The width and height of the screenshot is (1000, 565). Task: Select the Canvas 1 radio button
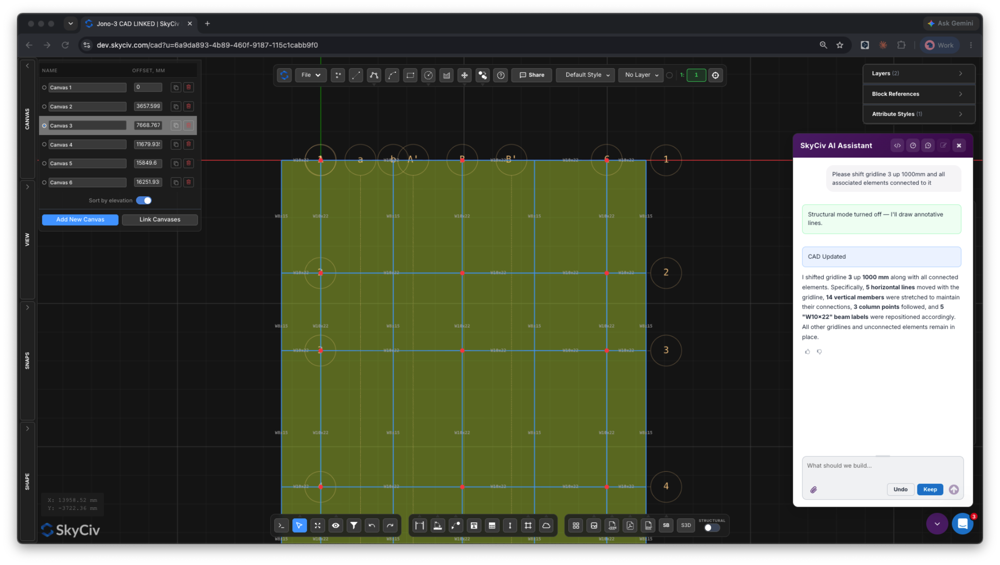[44, 87]
